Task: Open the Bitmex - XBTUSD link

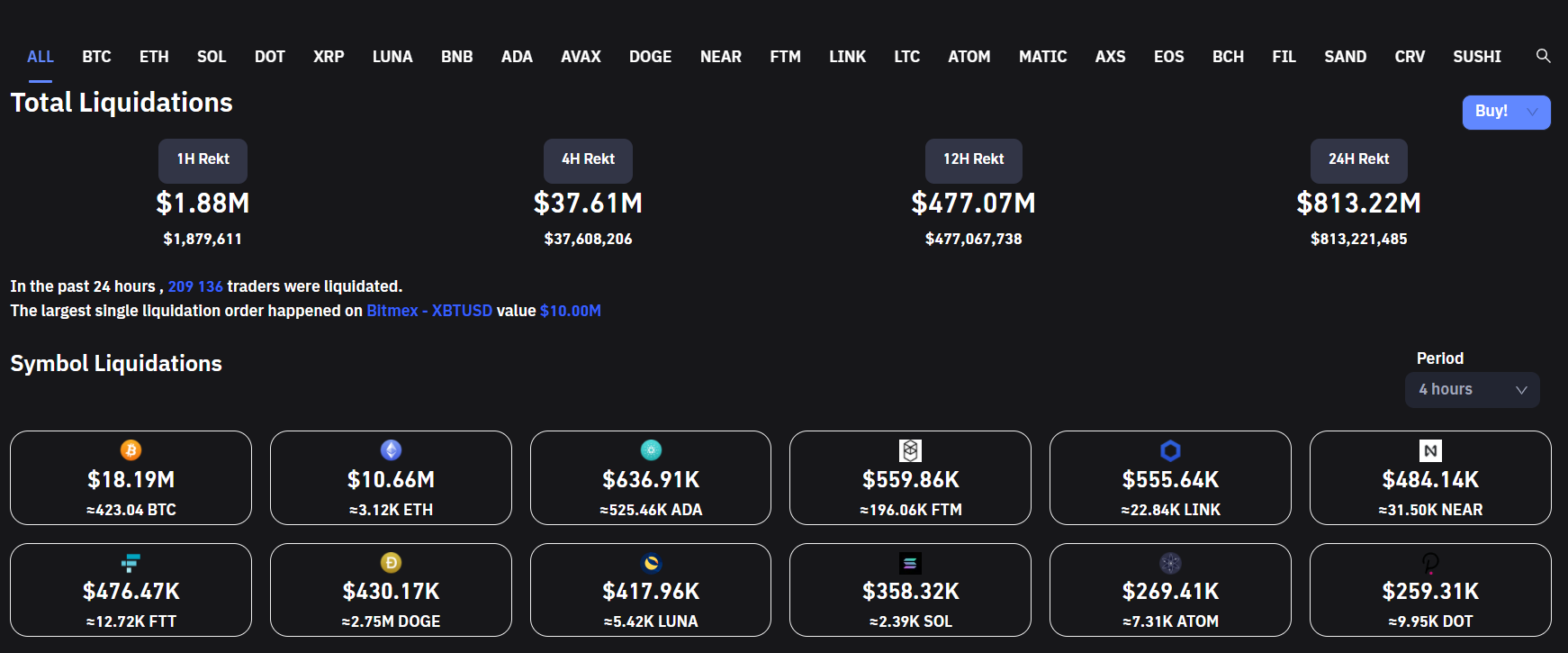Action: [x=429, y=311]
